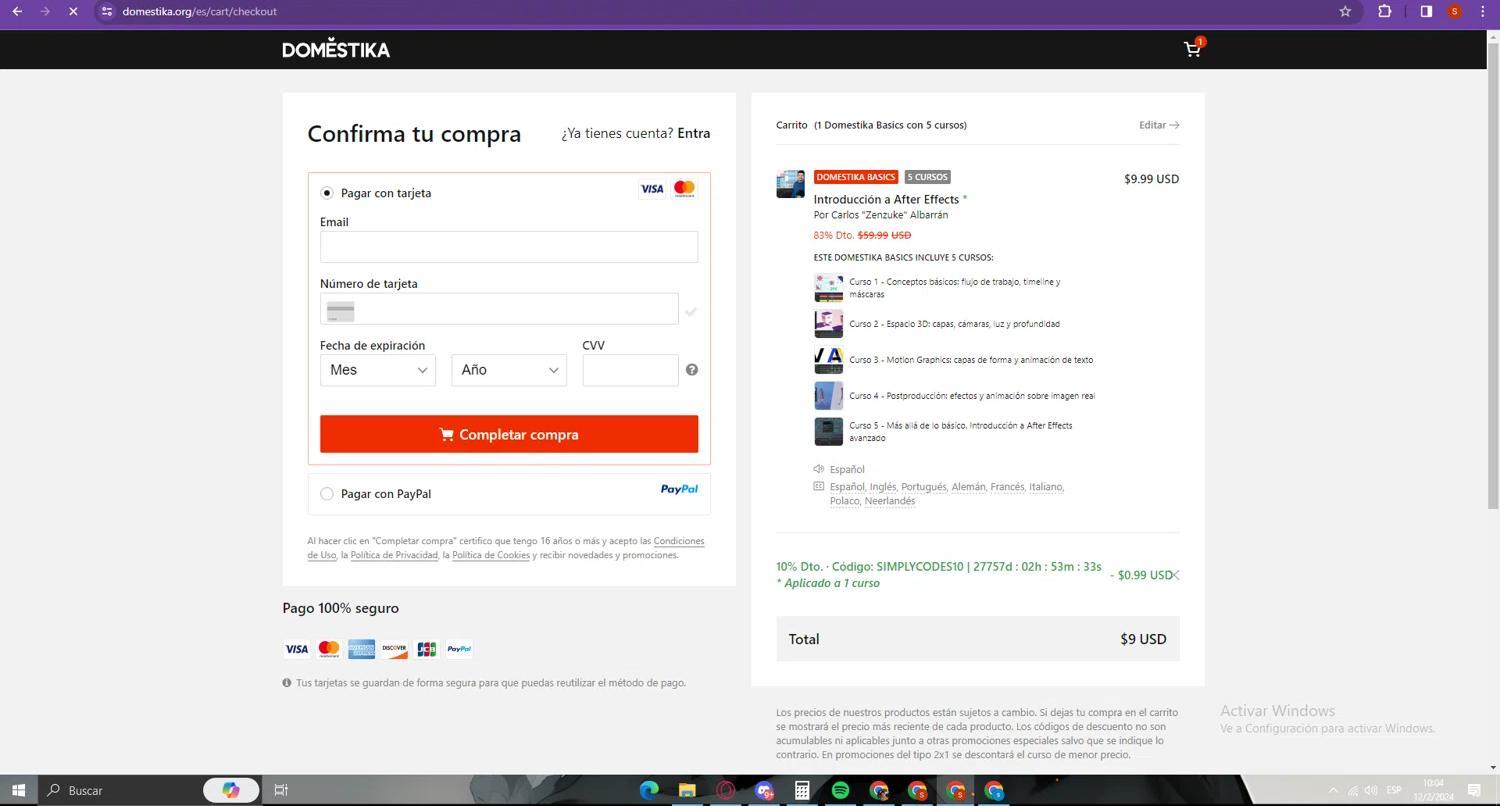This screenshot has height=806, width=1500.
Task: Click the Curso 1 thumbnail image
Action: click(828, 288)
